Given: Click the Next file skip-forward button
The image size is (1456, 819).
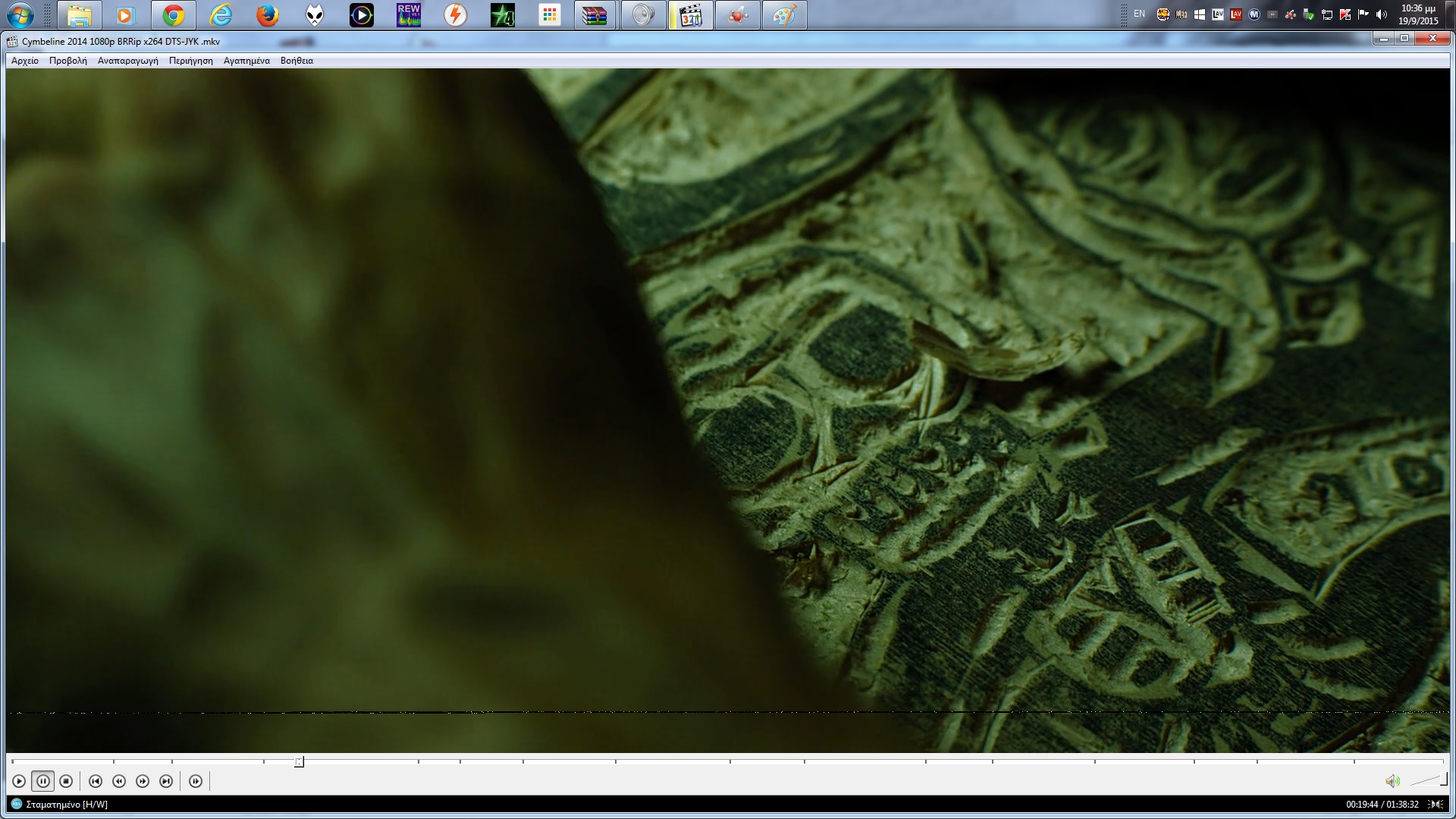Looking at the screenshot, I should tap(166, 781).
